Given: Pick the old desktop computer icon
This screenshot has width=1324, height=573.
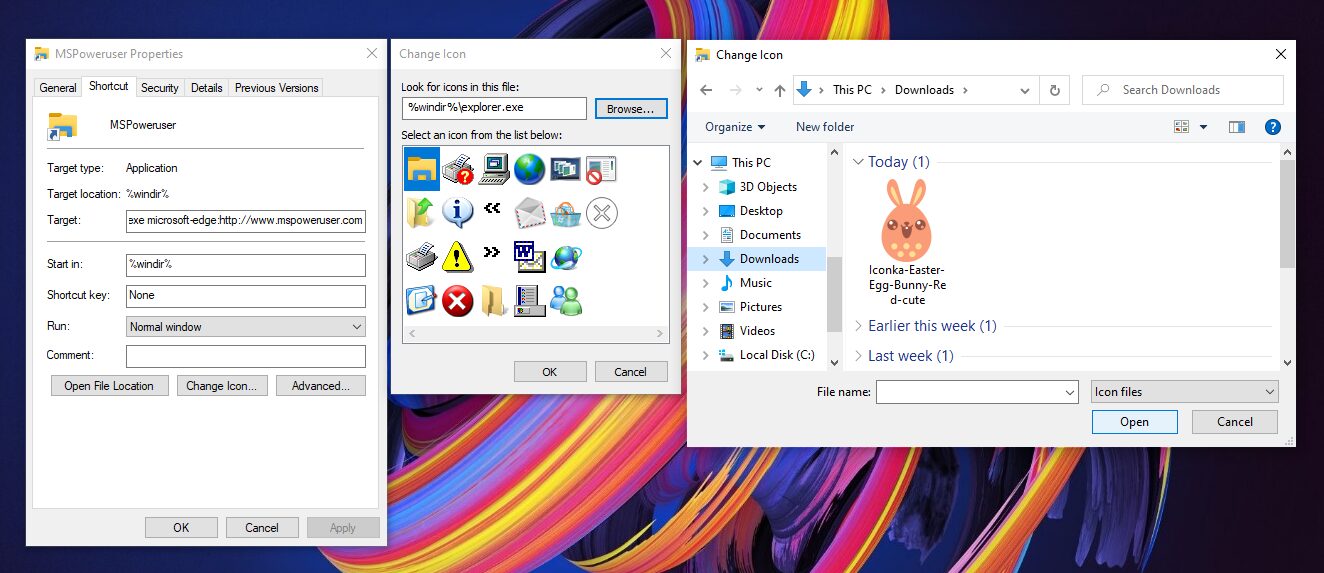Looking at the screenshot, I should (494, 170).
